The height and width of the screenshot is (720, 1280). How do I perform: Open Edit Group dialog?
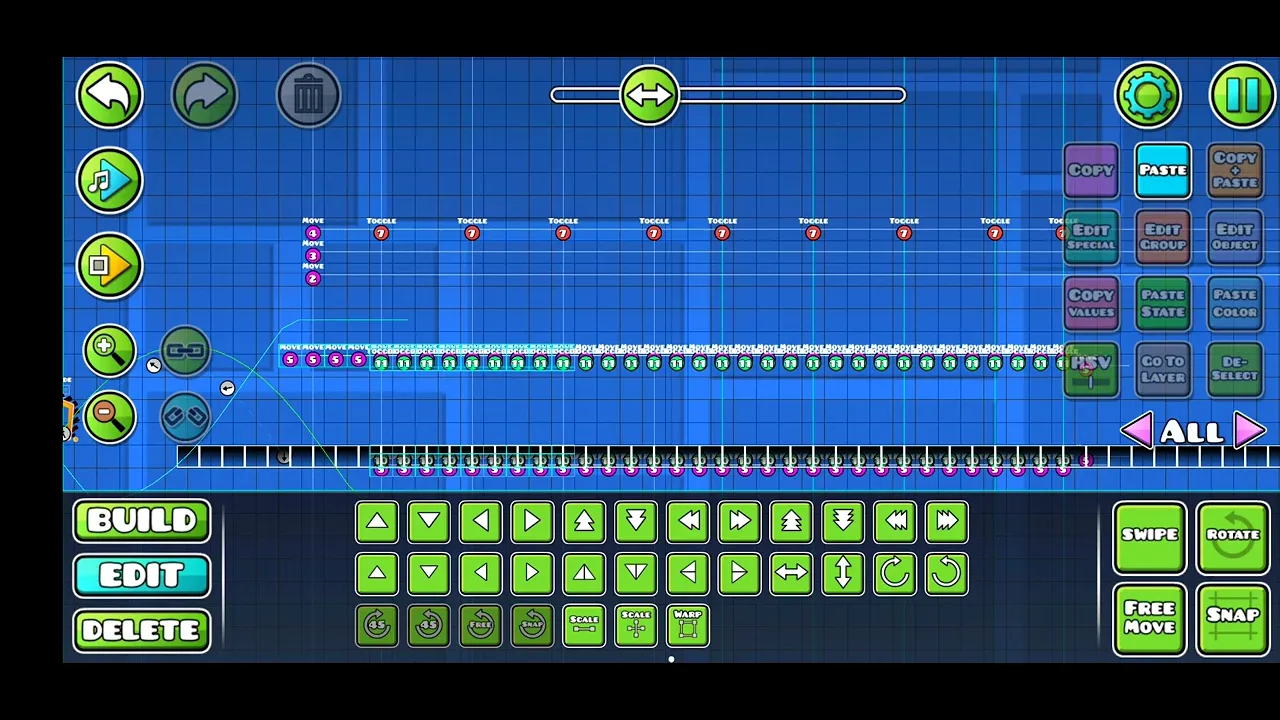[x=1163, y=237]
